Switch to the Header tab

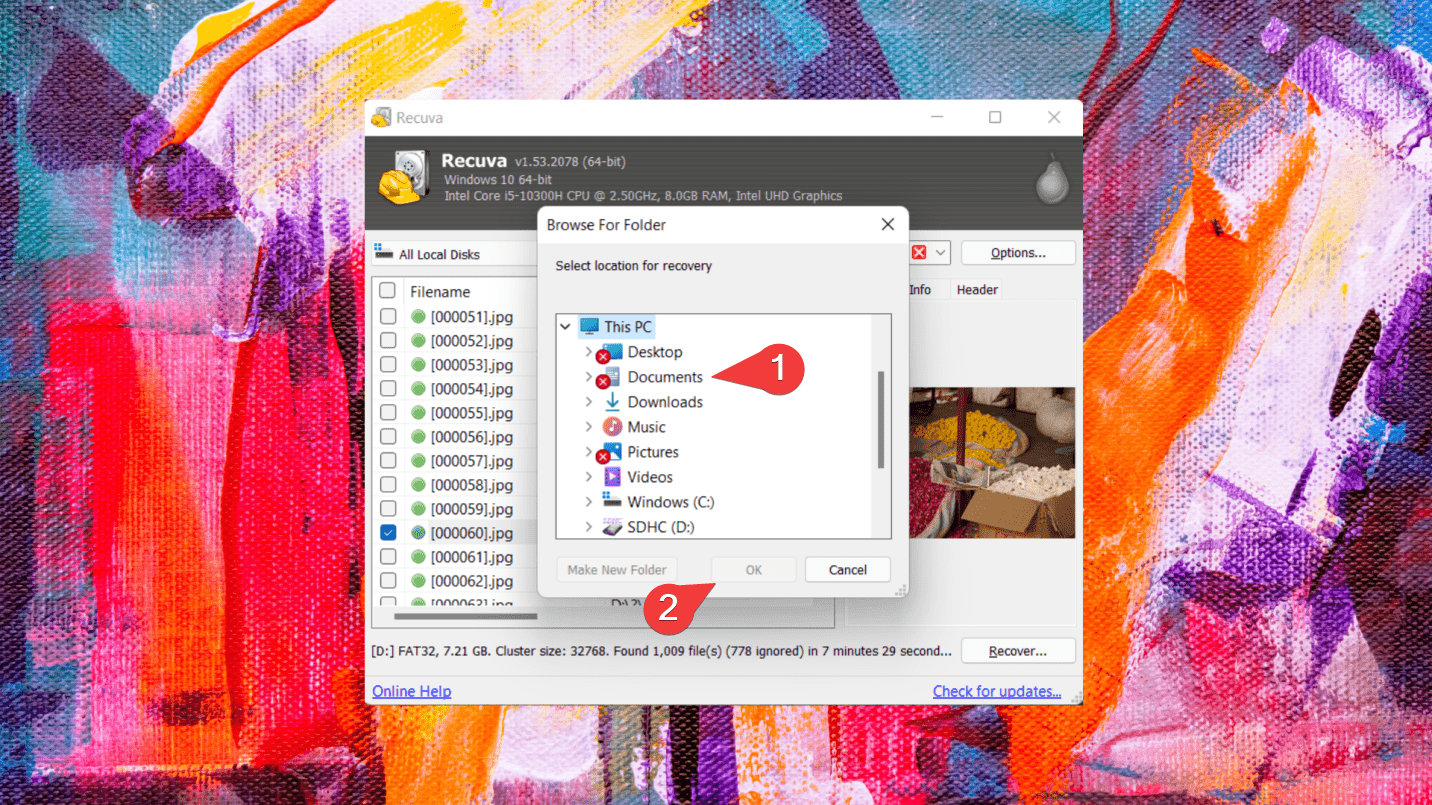tap(976, 290)
